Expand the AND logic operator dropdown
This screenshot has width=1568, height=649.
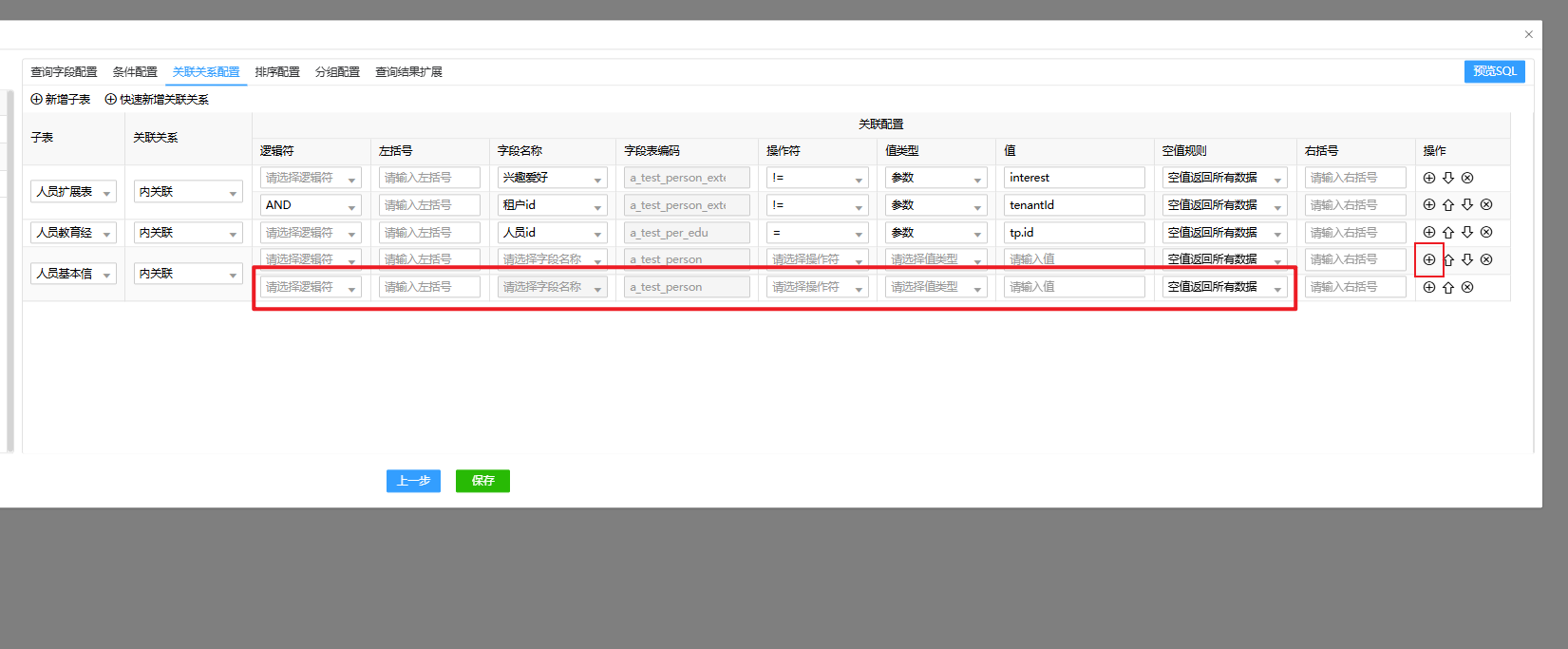coord(311,205)
